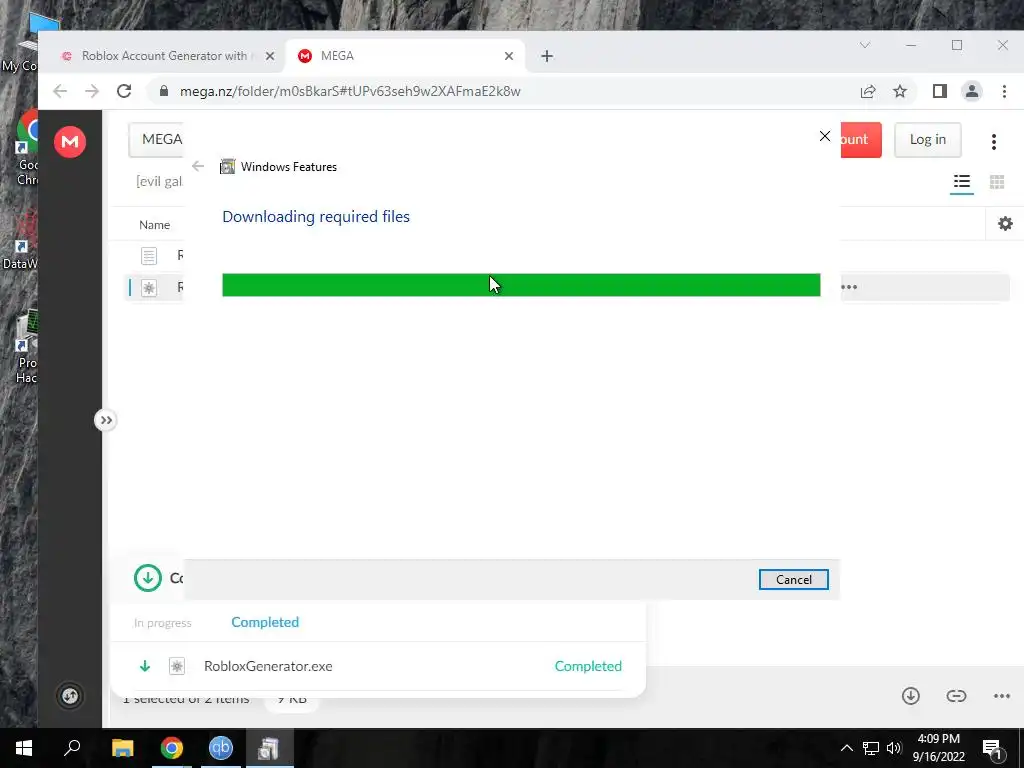The width and height of the screenshot is (1024, 768).
Task: Go forward in Chrome
Action: (x=92, y=91)
